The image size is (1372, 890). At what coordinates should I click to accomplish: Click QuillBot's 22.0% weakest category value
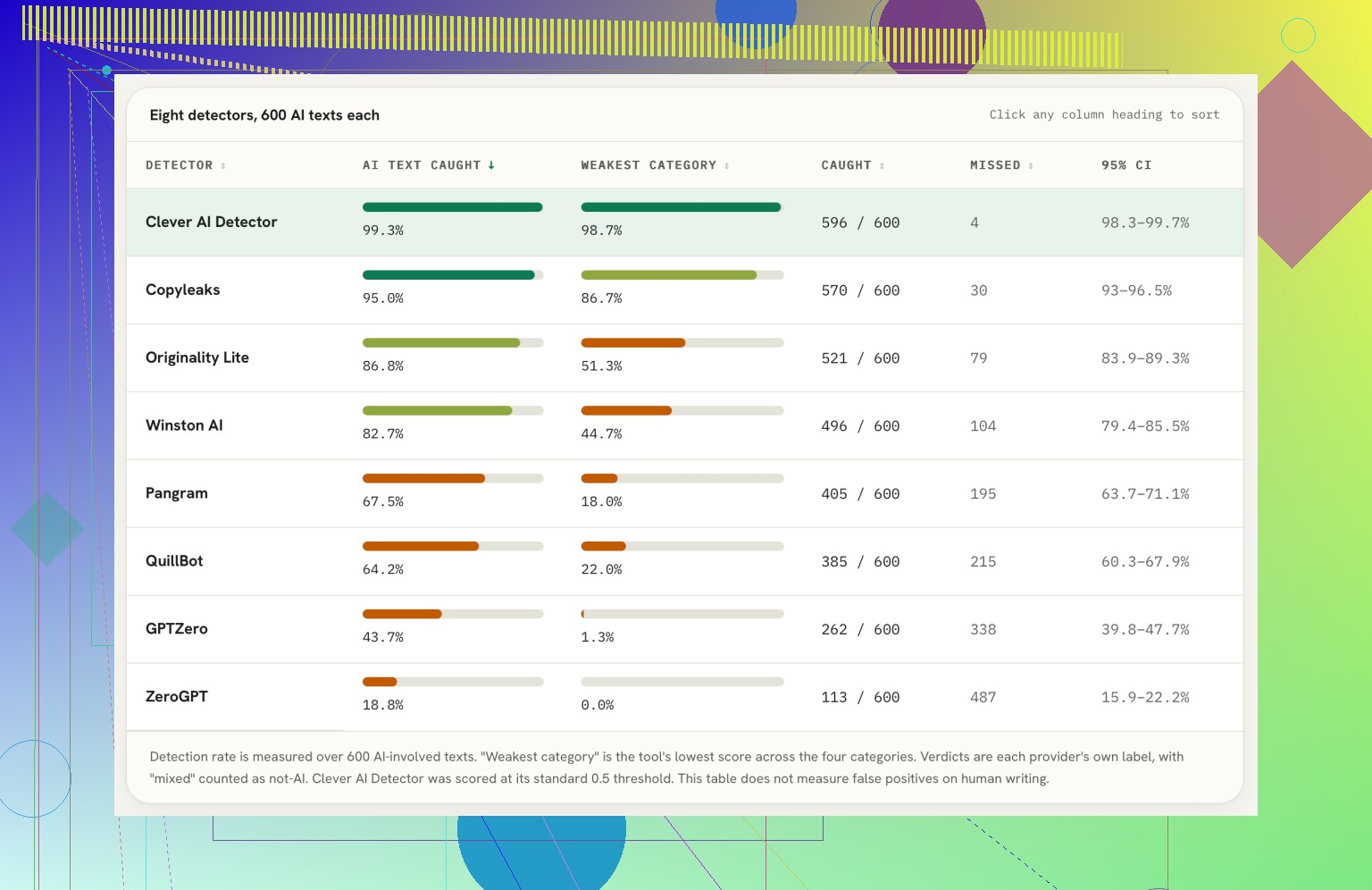pyautogui.click(x=601, y=569)
